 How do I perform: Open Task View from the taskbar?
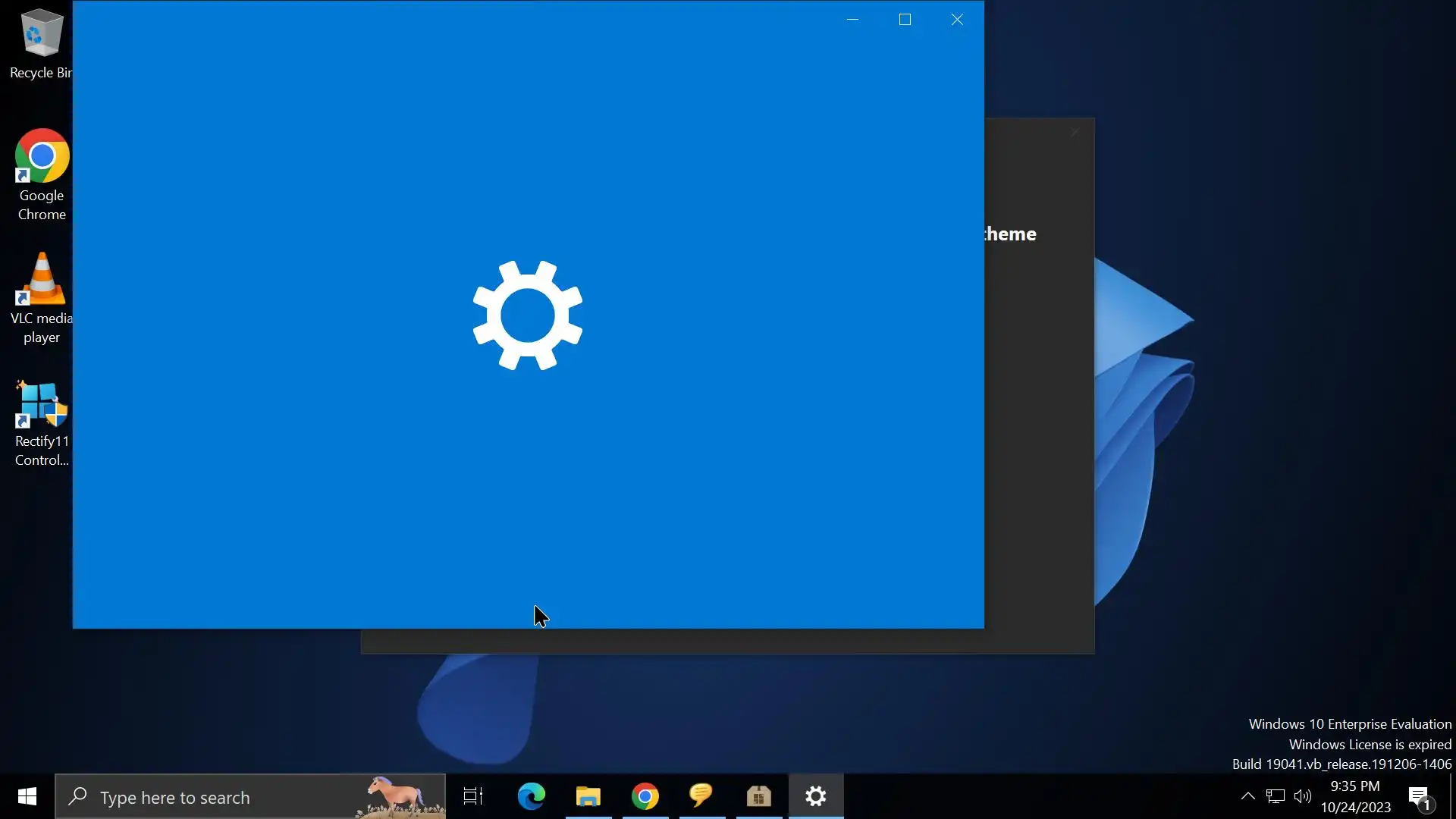click(x=473, y=796)
